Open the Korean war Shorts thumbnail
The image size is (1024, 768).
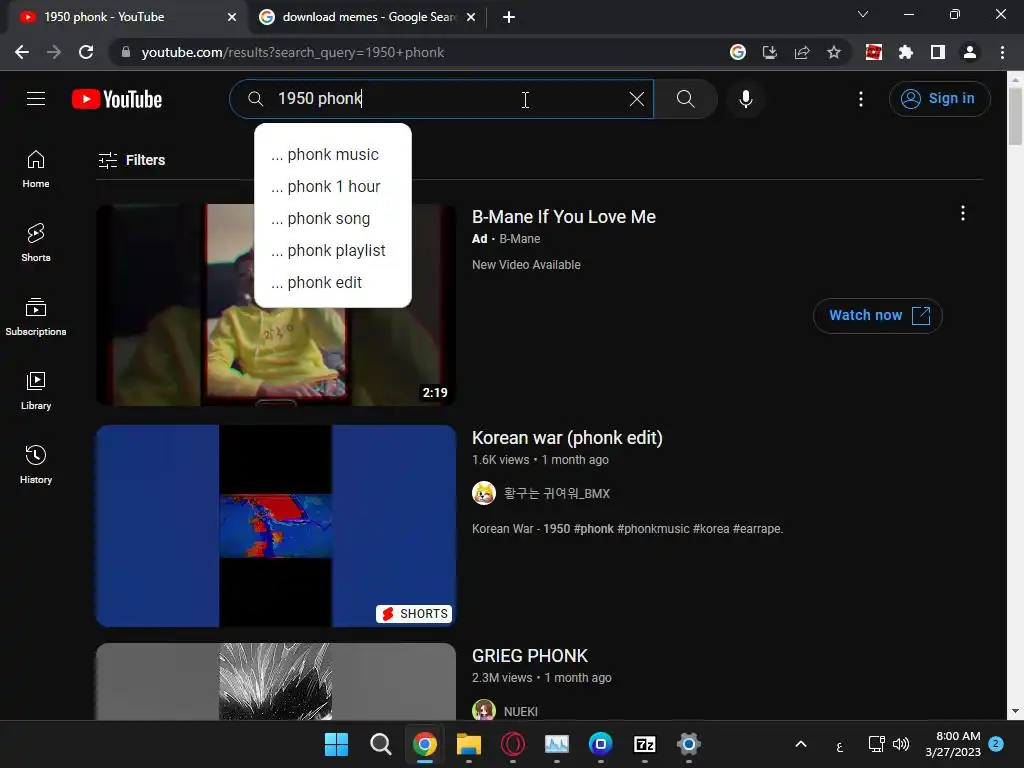pos(276,526)
